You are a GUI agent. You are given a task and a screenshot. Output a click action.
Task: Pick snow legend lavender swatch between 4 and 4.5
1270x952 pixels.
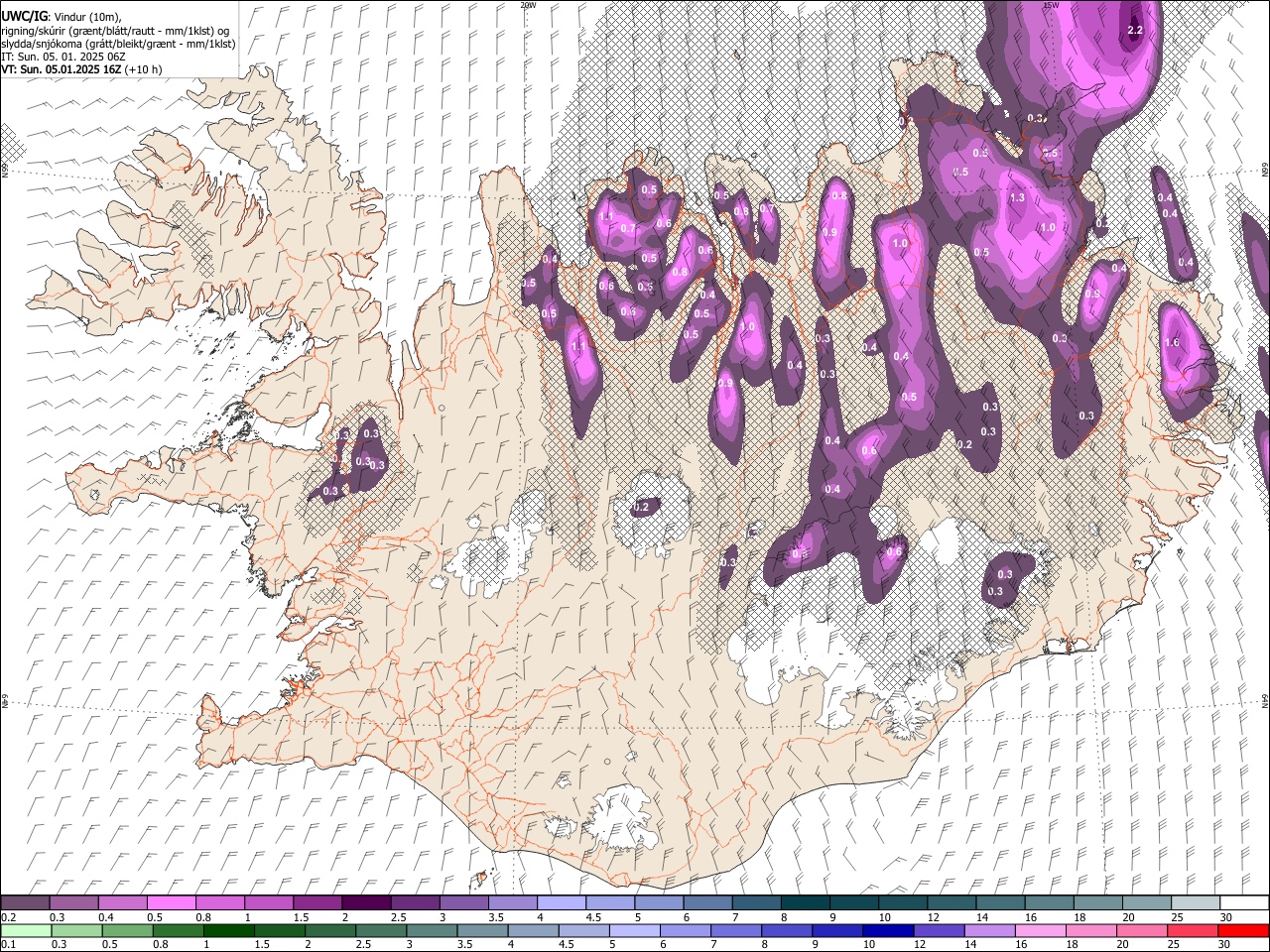click(560, 903)
